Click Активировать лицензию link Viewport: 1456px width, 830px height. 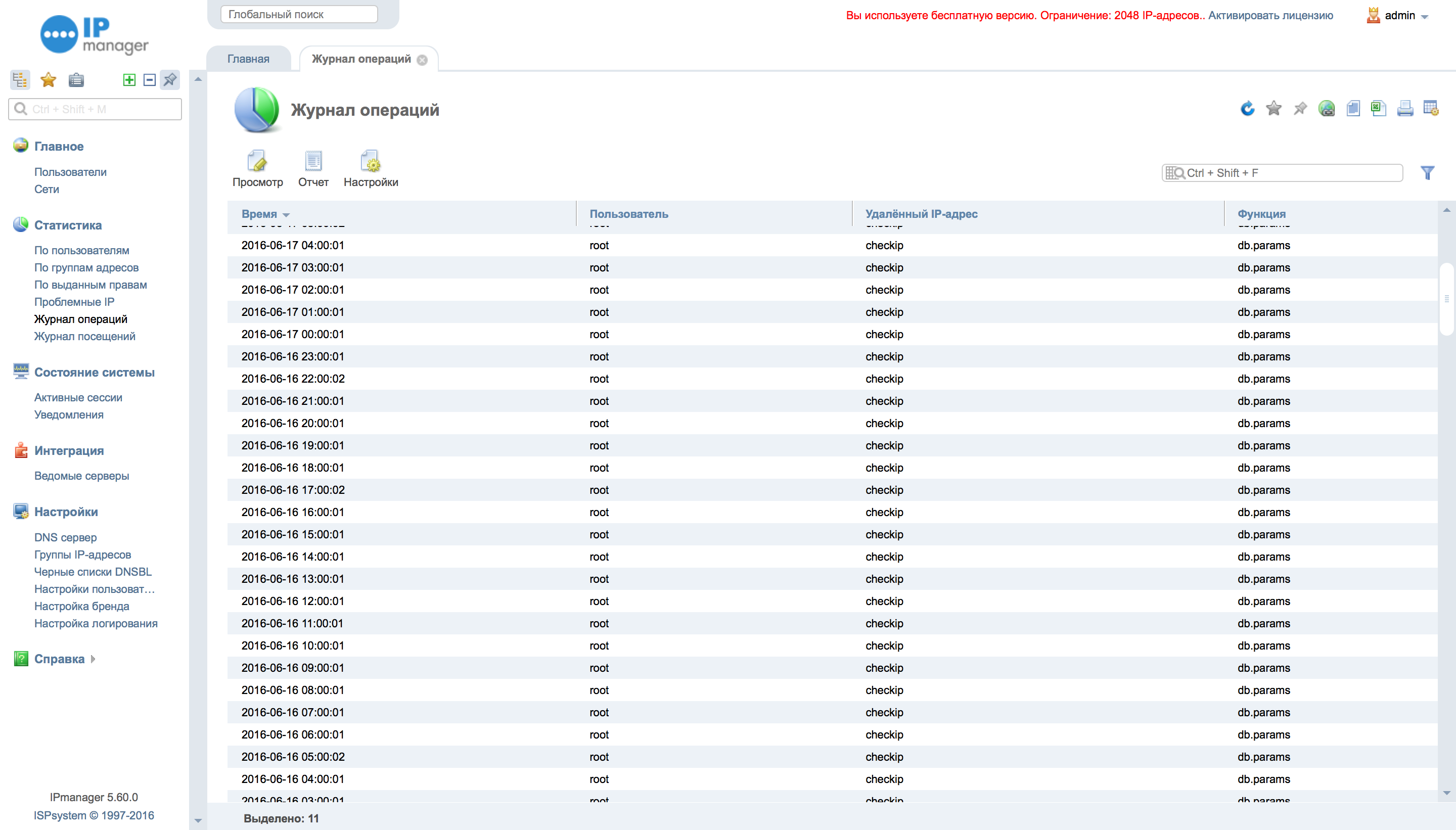[x=1270, y=15]
